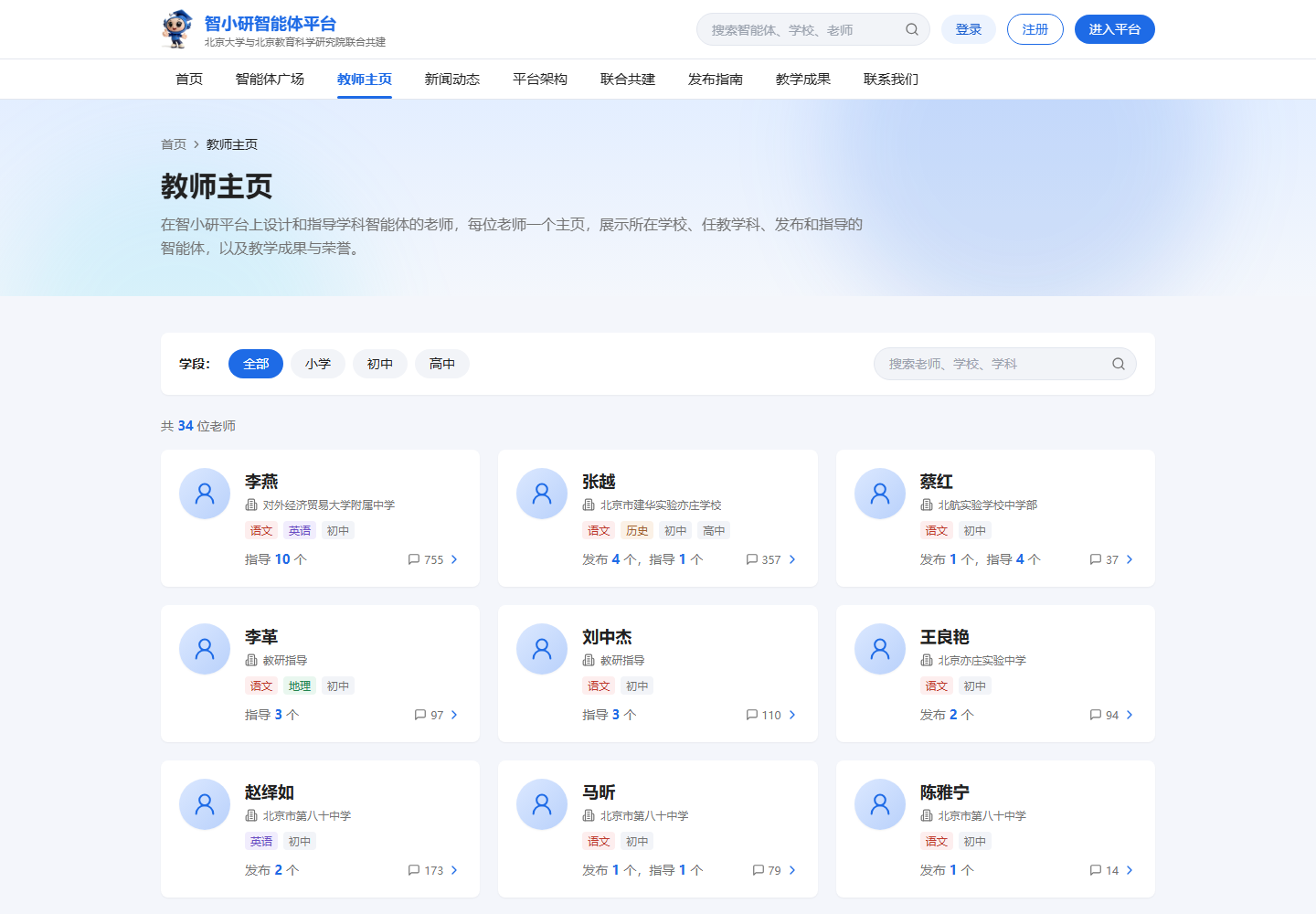Focus the 搜索智能体、学校、老师 search box
The image size is (1316, 914).
[813, 29]
